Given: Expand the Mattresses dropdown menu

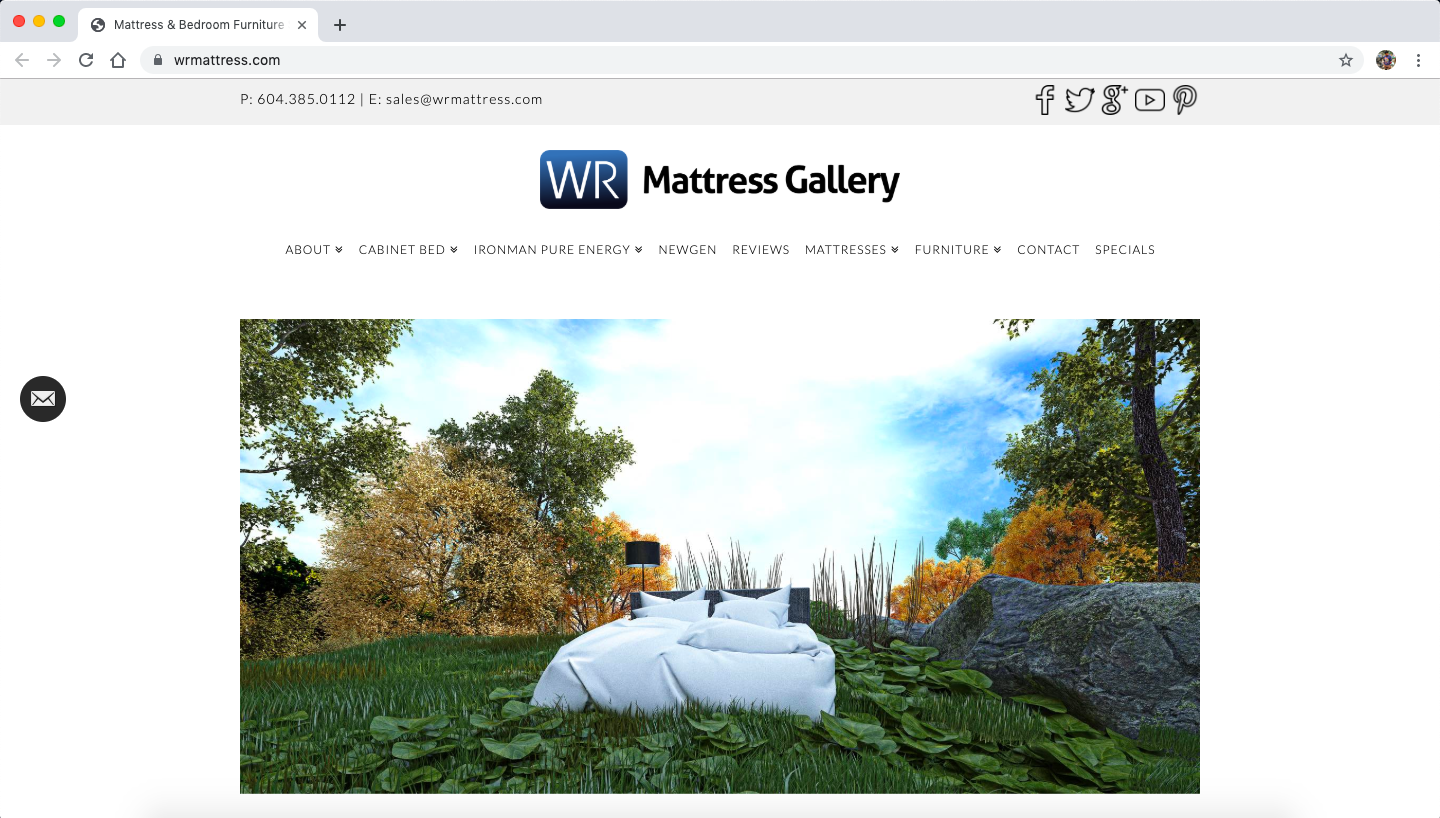Looking at the screenshot, I should [852, 250].
